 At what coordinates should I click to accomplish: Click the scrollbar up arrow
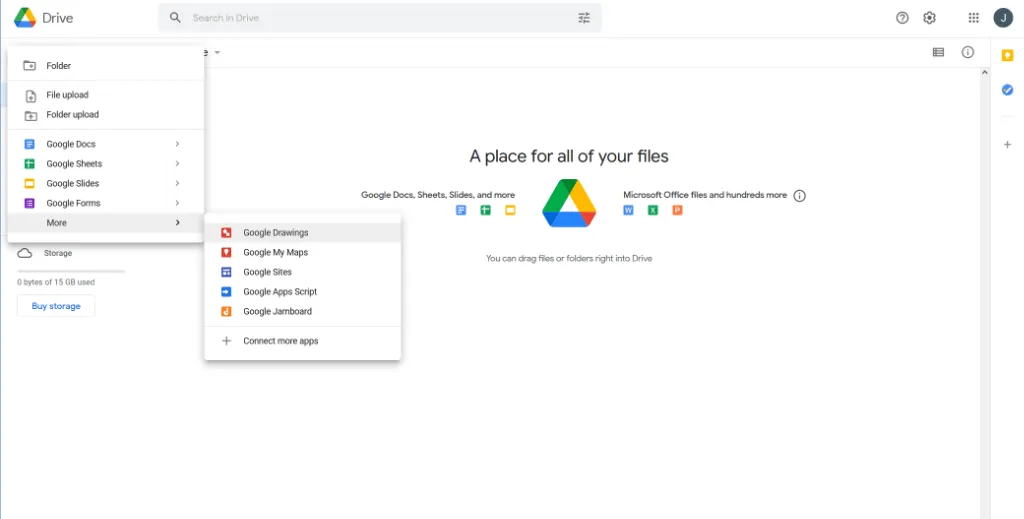tap(985, 72)
